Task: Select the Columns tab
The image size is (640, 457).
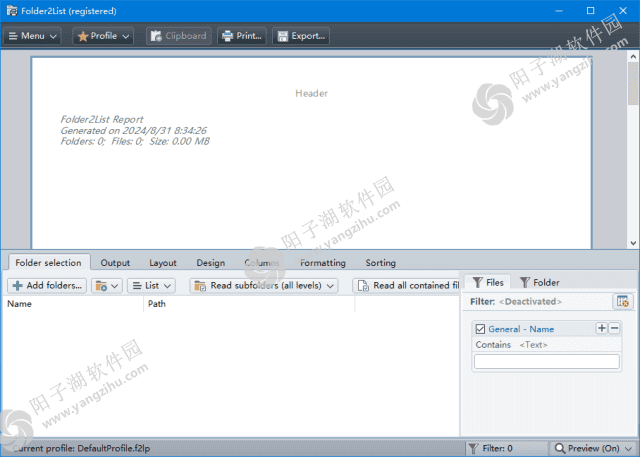Action: tap(262, 263)
